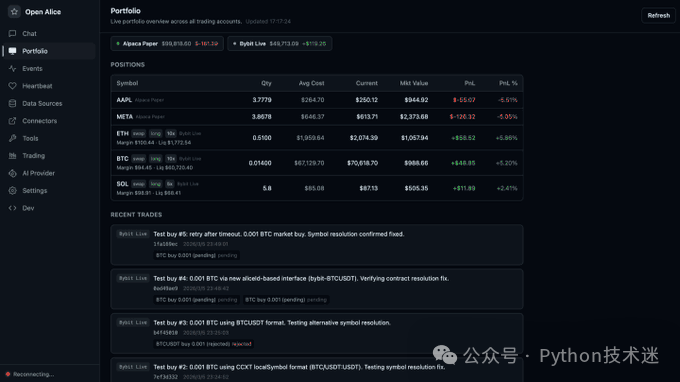Select the AAPL position row symbol
Screen dimensions: 680x382
click(124, 100)
